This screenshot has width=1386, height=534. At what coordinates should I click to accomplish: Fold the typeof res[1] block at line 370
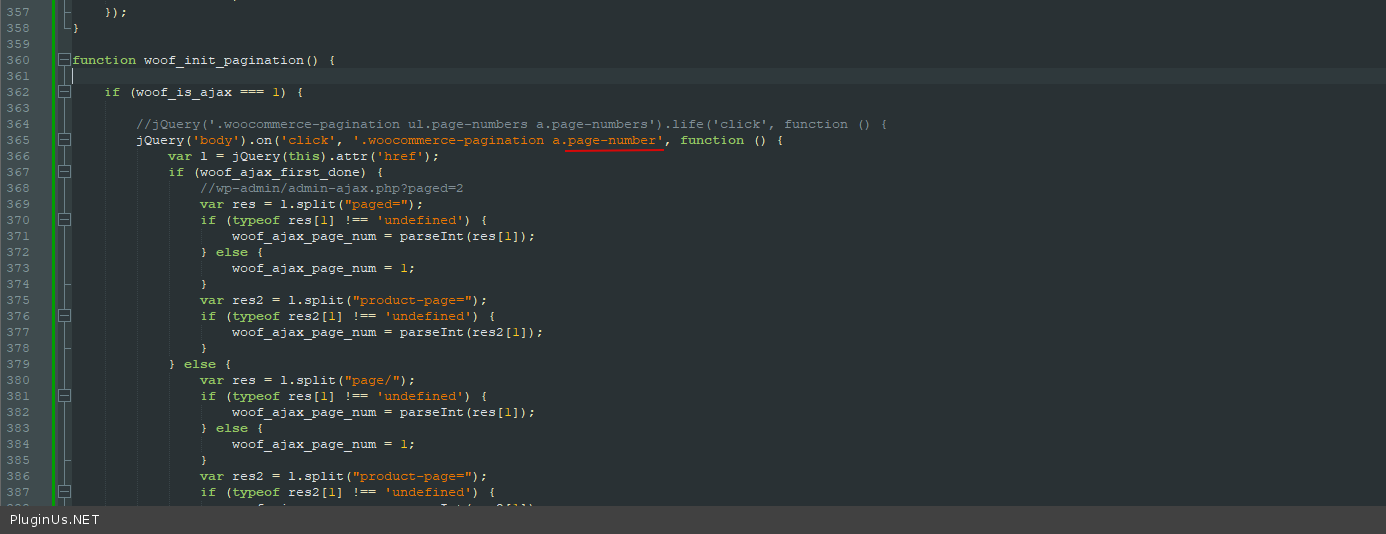click(x=64, y=221)
